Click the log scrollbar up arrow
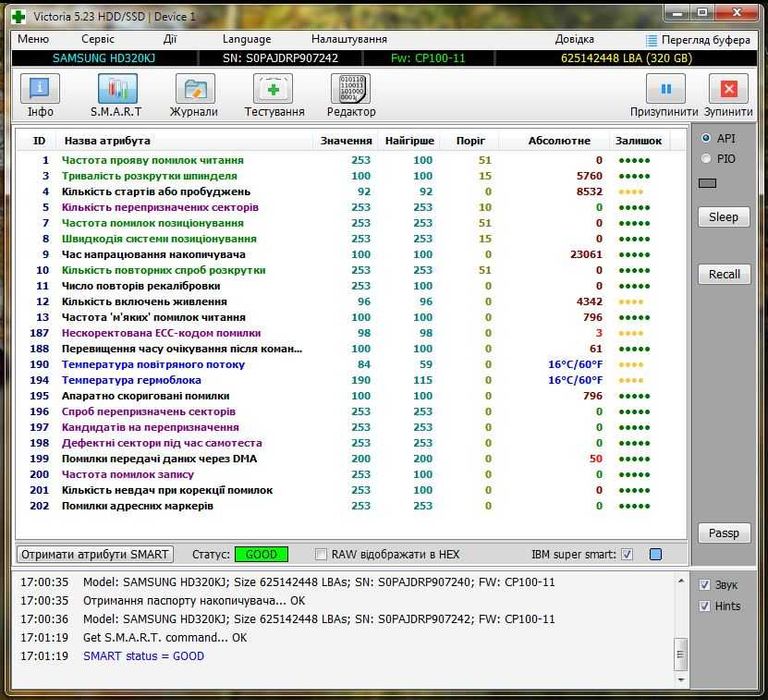Viewport: 768px width, 700px height. 681,581
